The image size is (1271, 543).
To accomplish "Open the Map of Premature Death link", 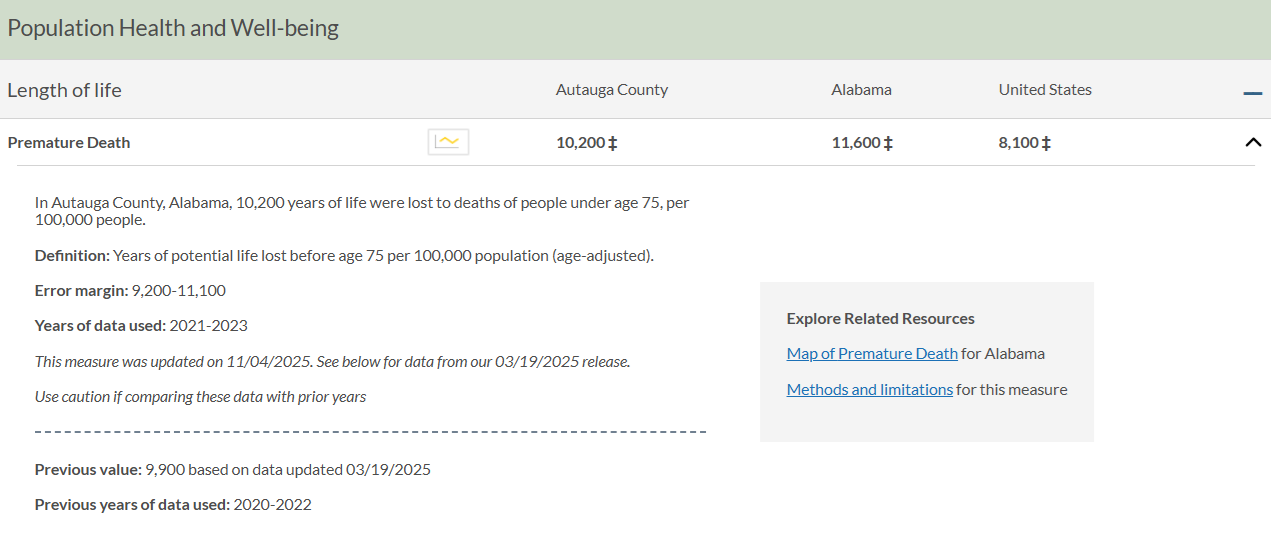I will coord(872,353).
